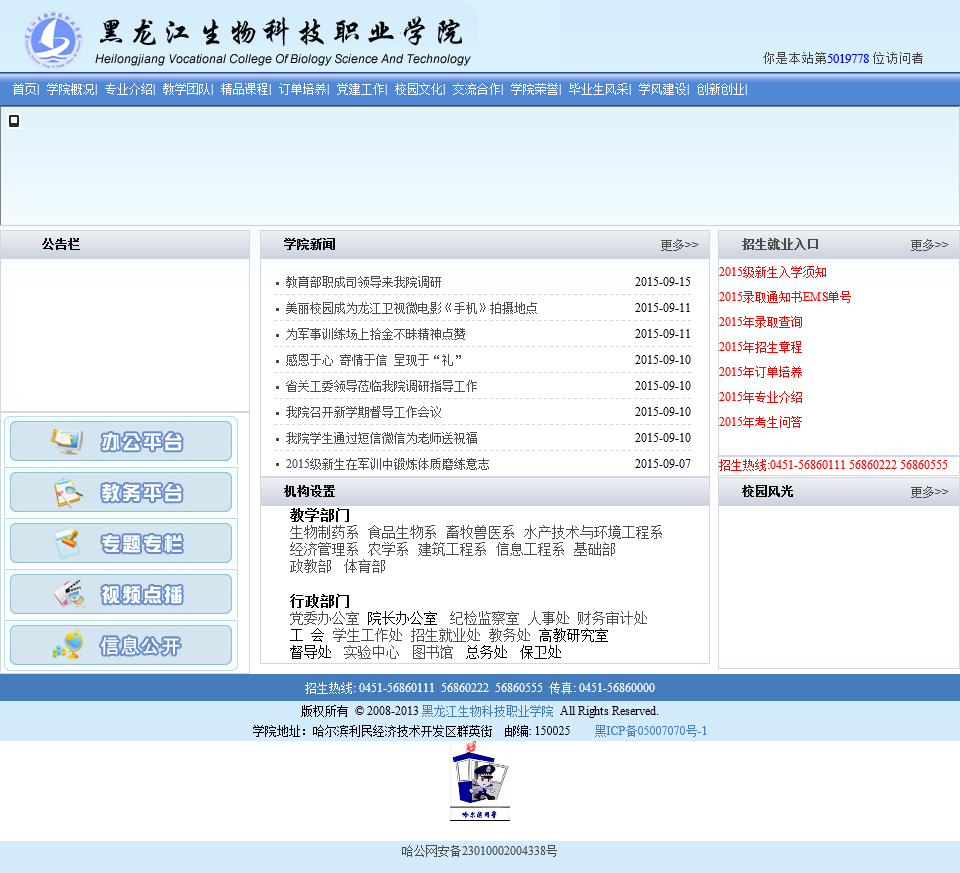This screenshot has height=873, width=960.
Task: Open 纪检监察室 office page
Action: pyautogui.click(x=484, y=618)
